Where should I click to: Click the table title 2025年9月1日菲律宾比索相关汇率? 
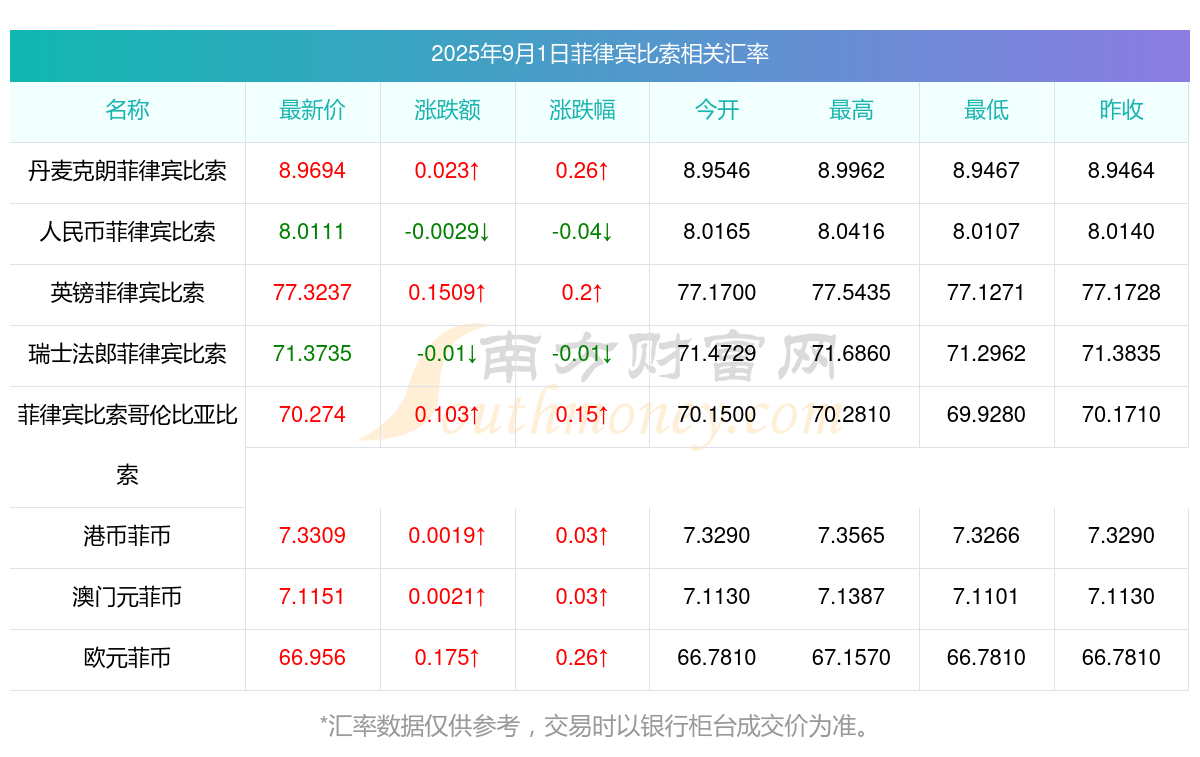(x=600, y=54)
